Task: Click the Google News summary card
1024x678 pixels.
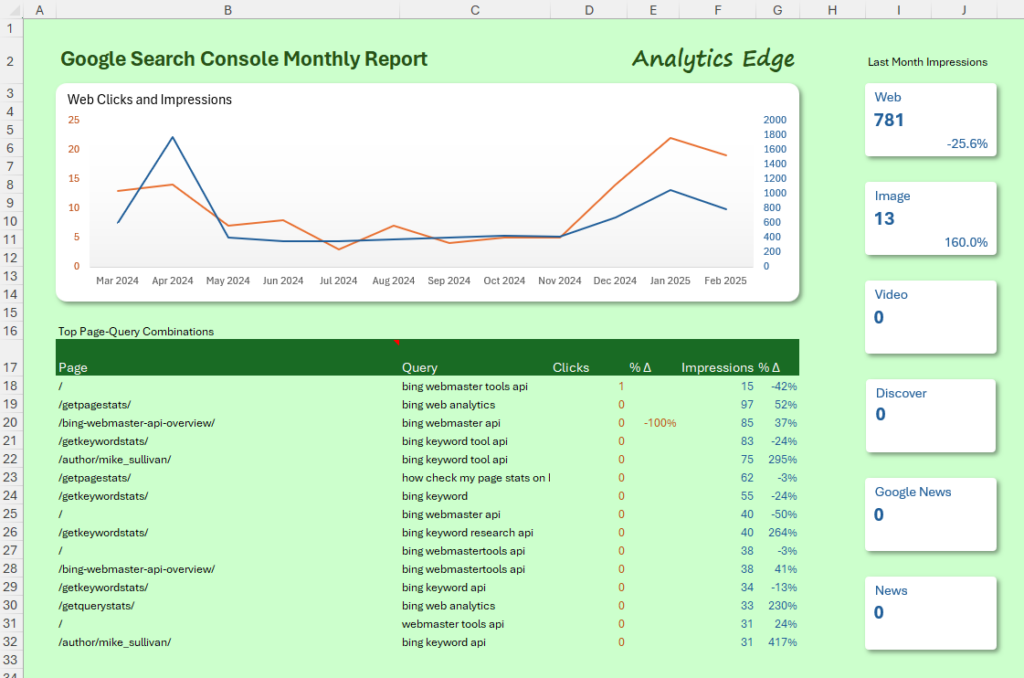Action: [x=930, y=513]
